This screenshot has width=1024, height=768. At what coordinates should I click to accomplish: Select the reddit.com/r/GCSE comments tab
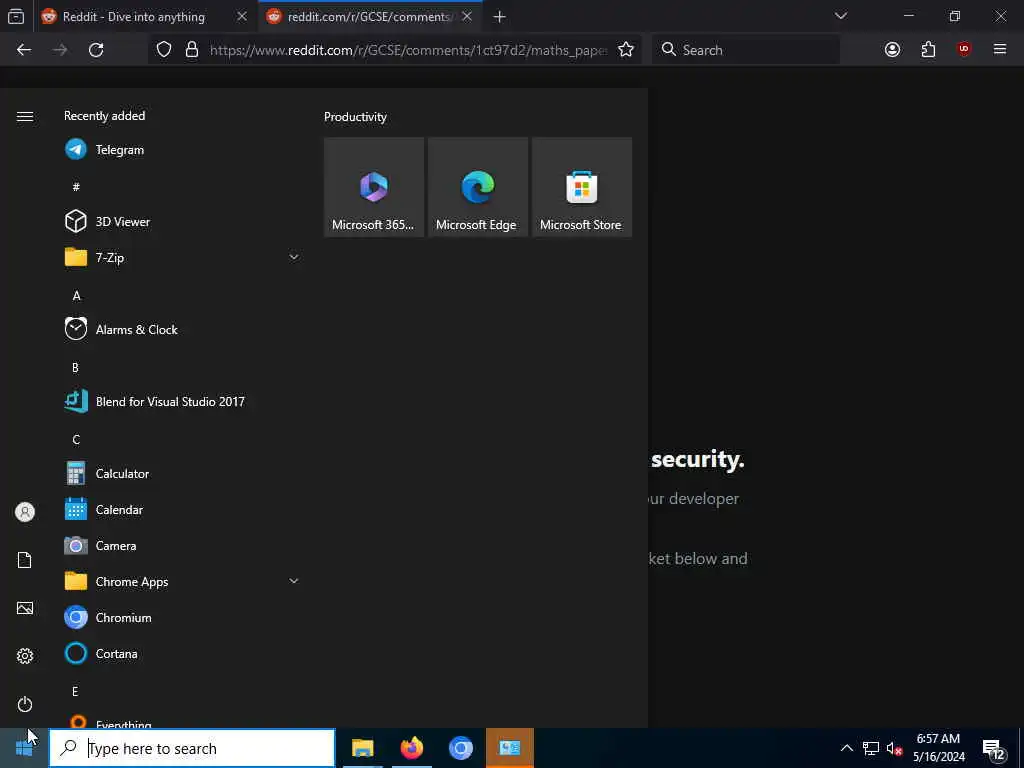click(370, 17)
